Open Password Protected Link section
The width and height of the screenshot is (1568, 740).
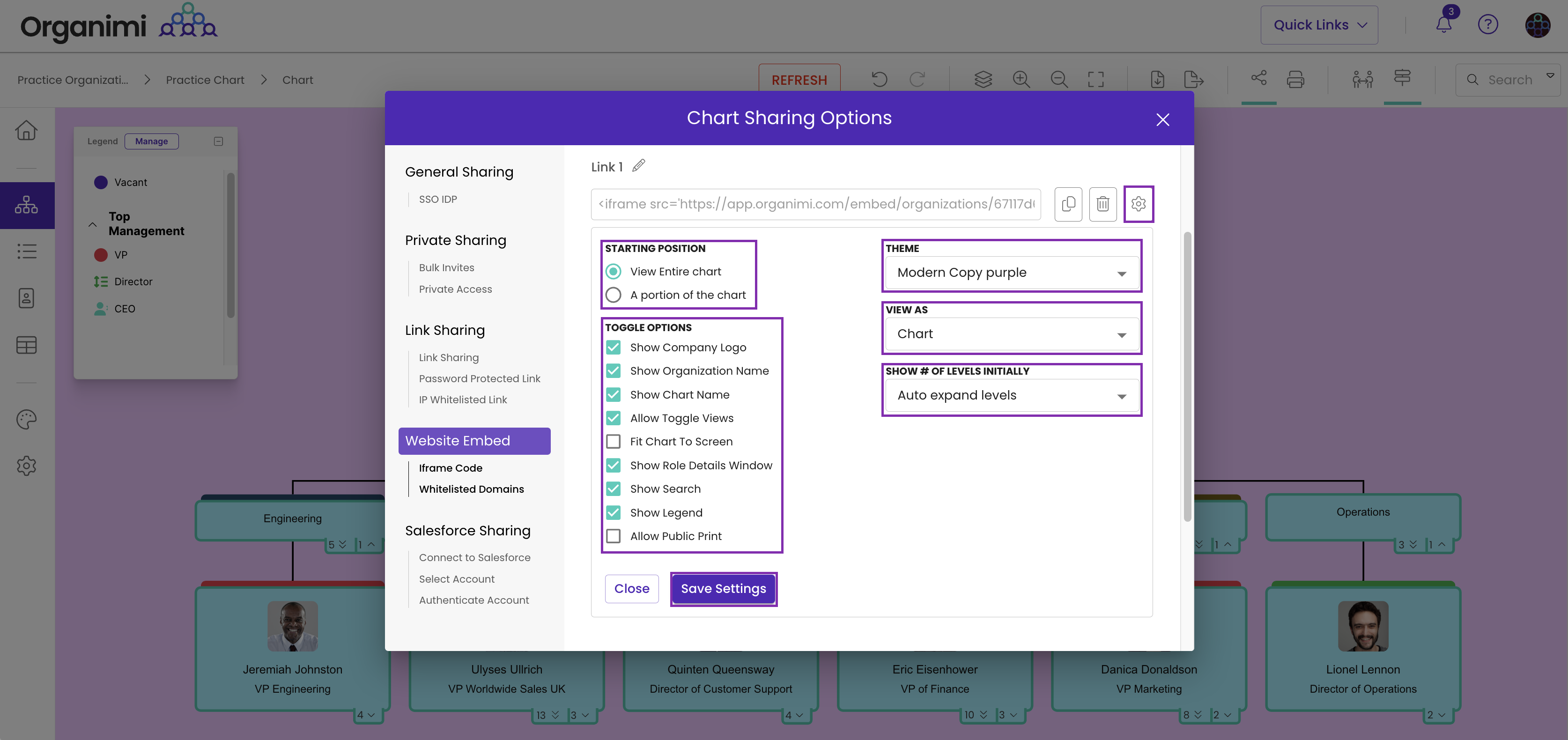479,378
